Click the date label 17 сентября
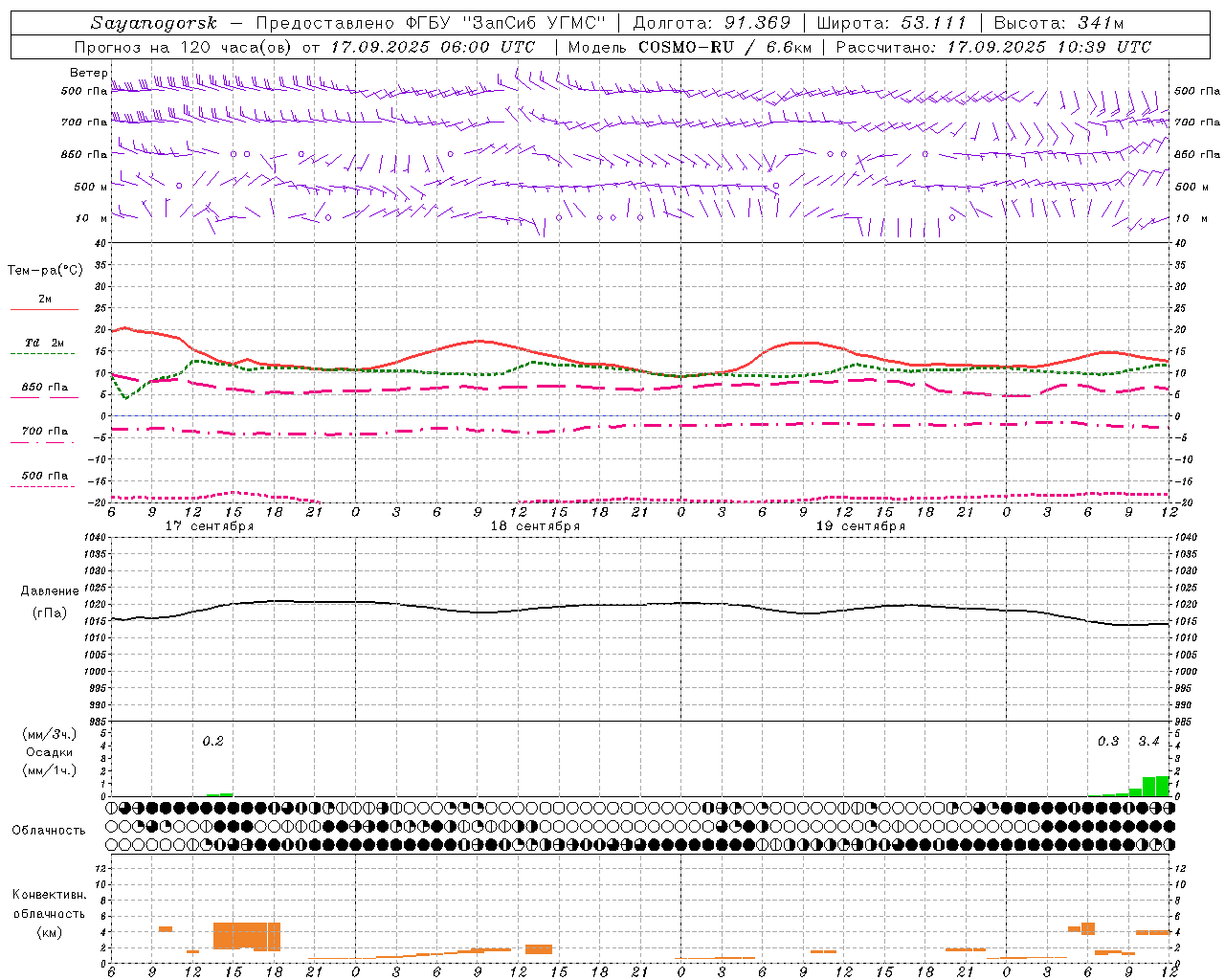Image resolution: width=1225 pixels, height=980 pixels. 210,526
